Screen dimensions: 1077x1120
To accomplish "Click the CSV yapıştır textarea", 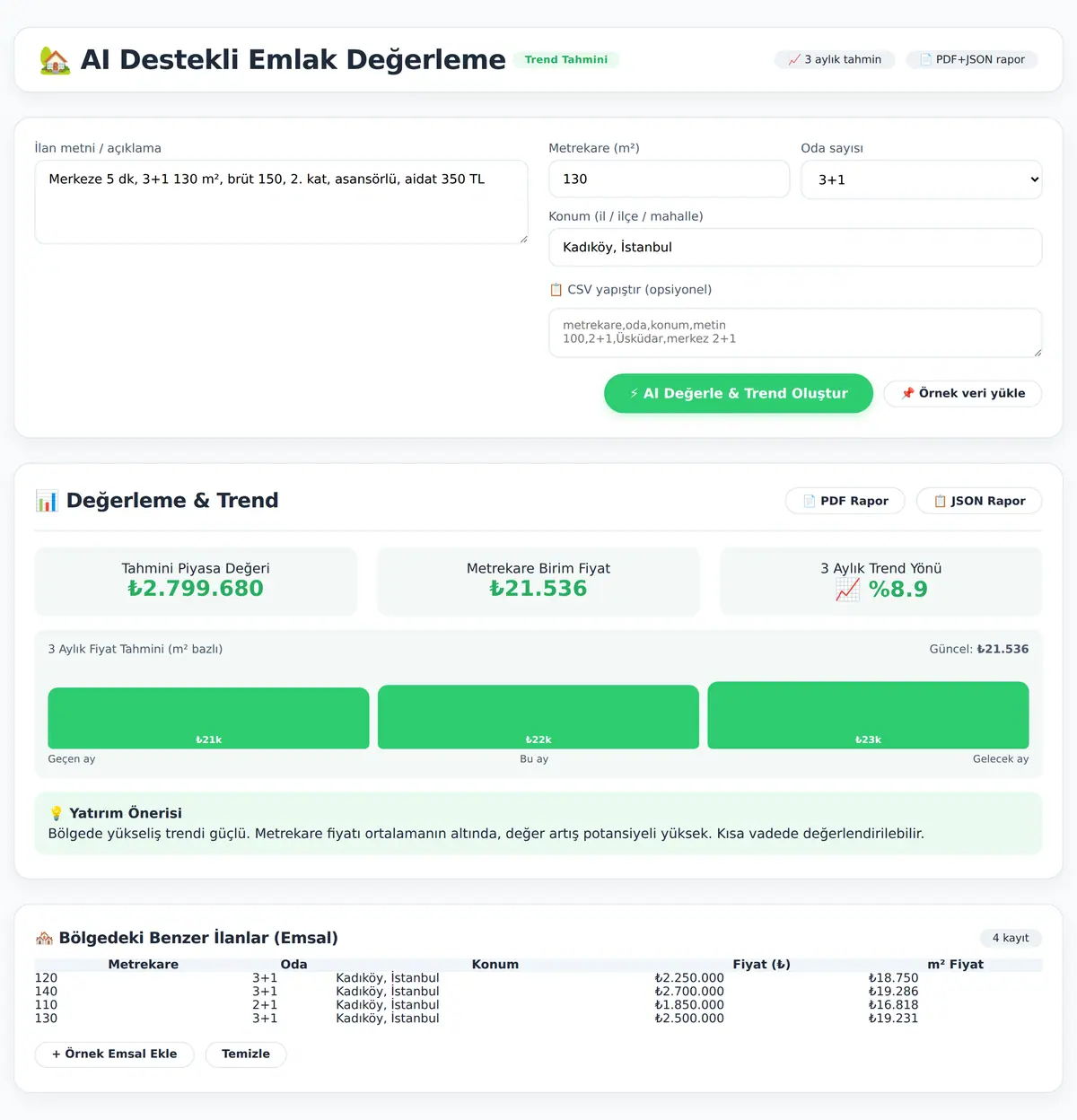I will click(795, 333).
